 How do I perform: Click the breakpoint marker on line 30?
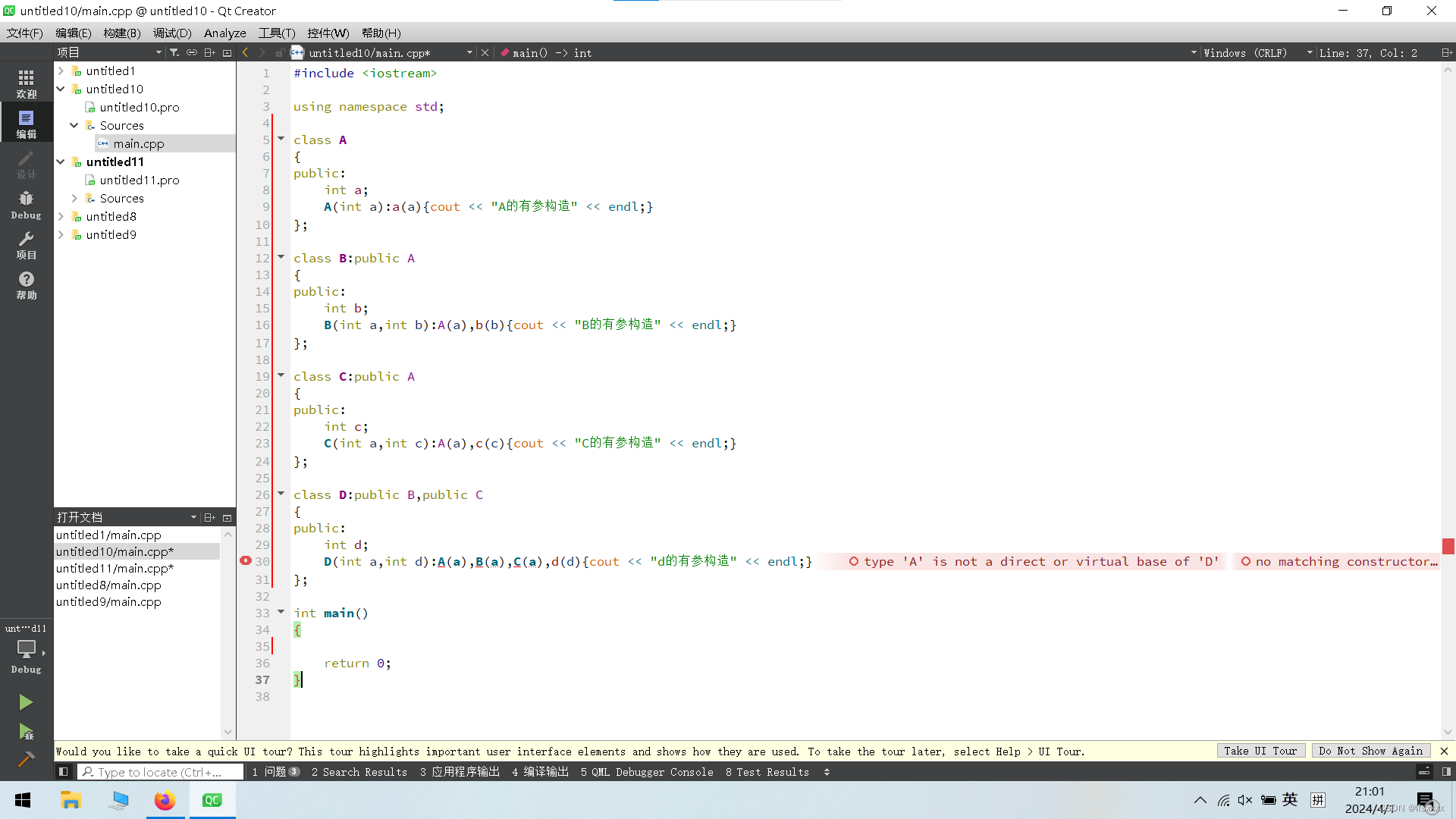[x=246, y=560]
